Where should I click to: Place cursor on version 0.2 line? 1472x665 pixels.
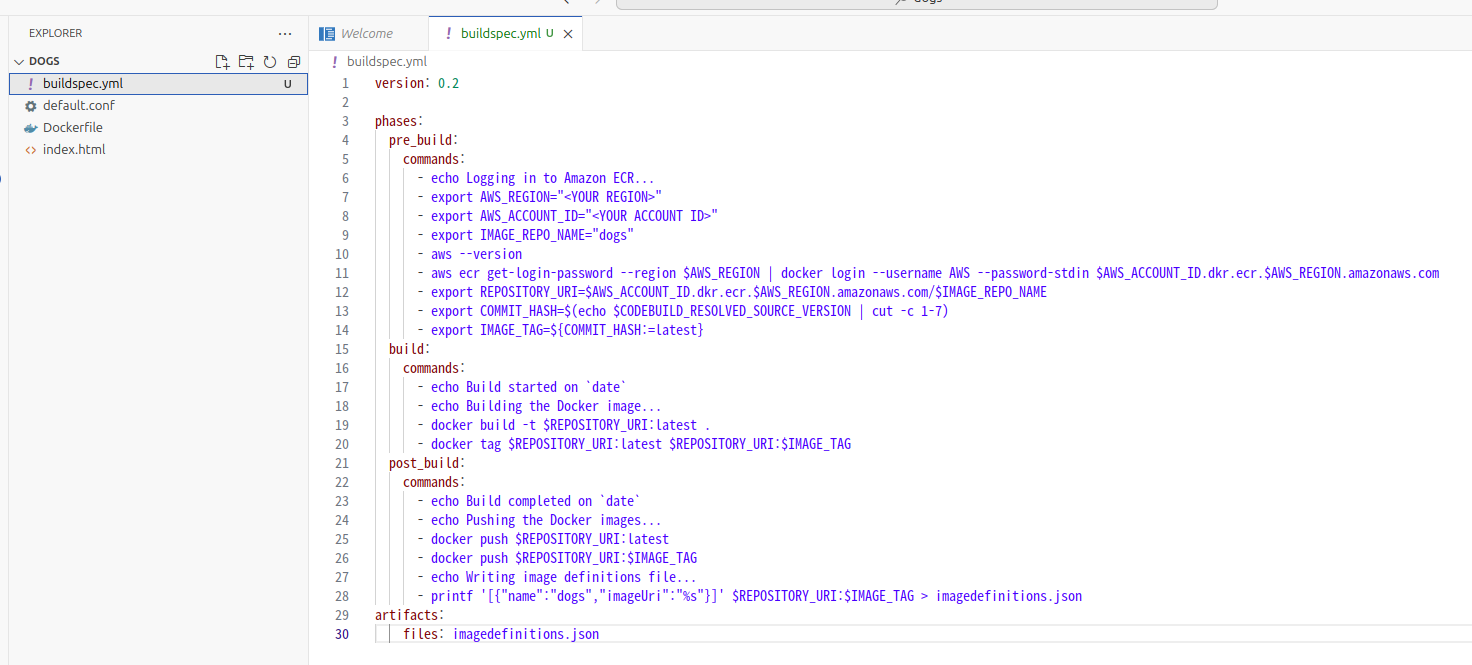(x=416, y=83)
